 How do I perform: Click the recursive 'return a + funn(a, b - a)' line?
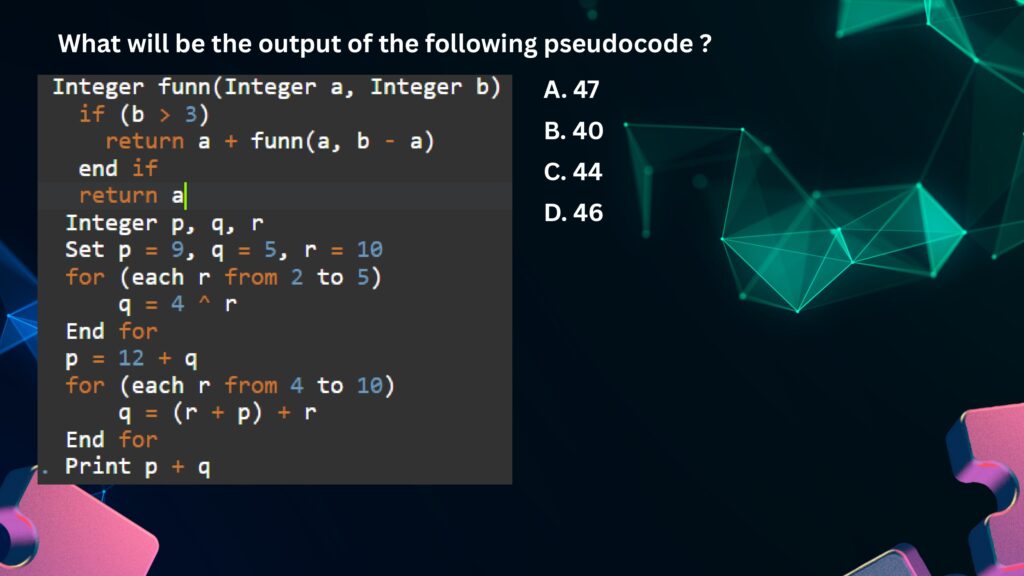point(269,141)
